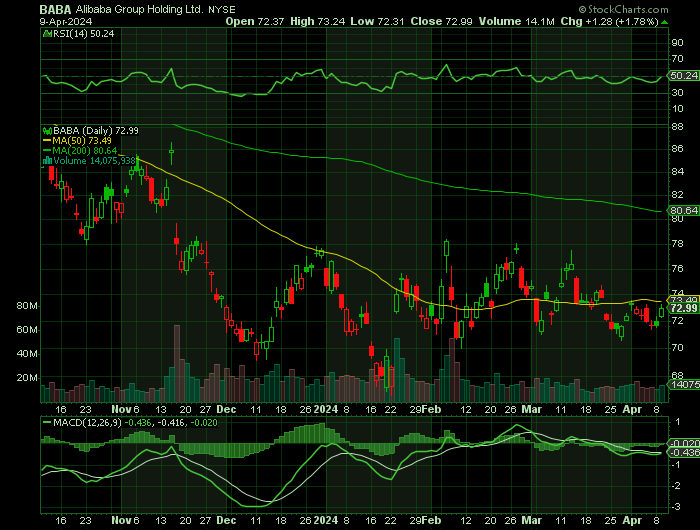Click the High 73.24 value

pyautogui.click(x=317, y=21)
